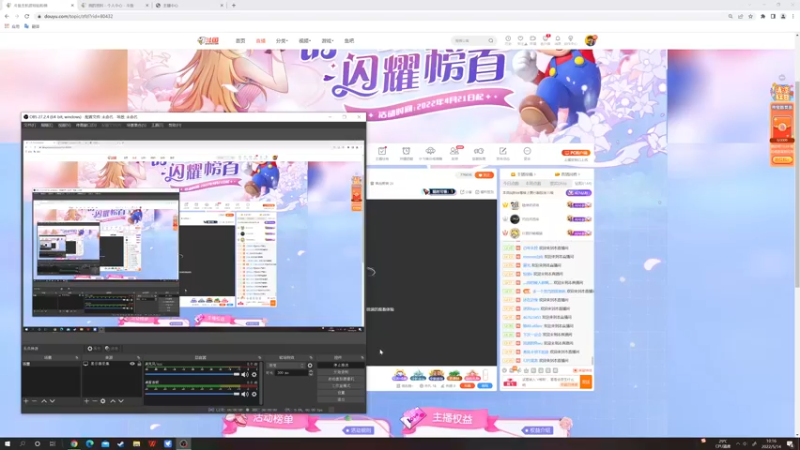Open the Windows Start menu
The height and width of the screenshot is (450, 800).
tap(7, 444)
